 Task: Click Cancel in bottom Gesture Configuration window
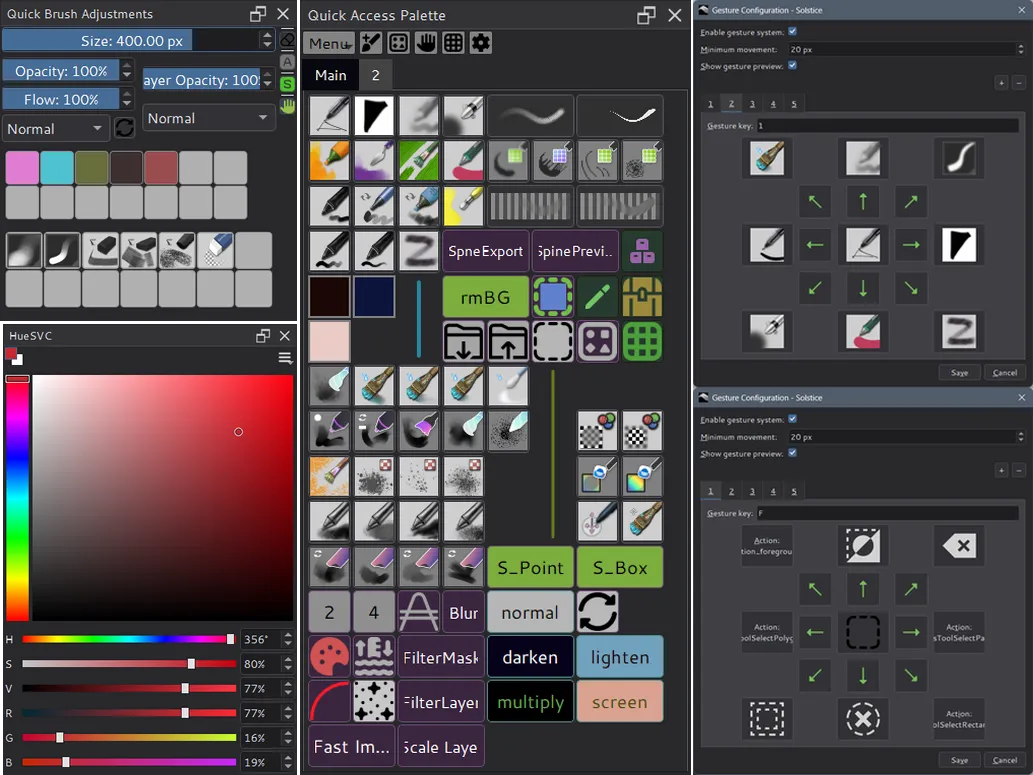1005,760
